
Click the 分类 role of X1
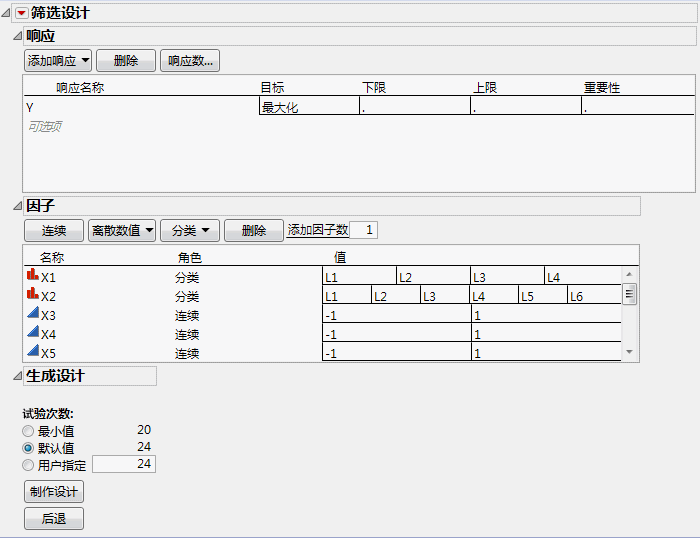[187, 278]
